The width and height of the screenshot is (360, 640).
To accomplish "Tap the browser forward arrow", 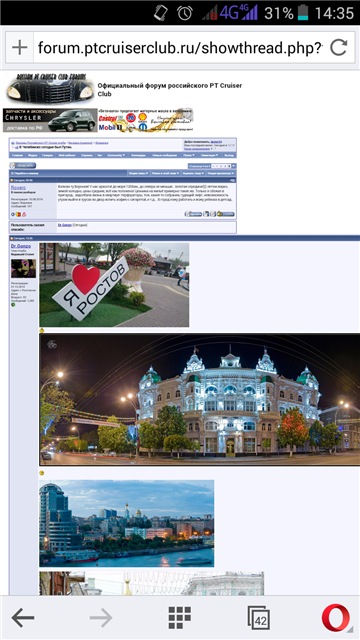I will (x=101, y=618).
